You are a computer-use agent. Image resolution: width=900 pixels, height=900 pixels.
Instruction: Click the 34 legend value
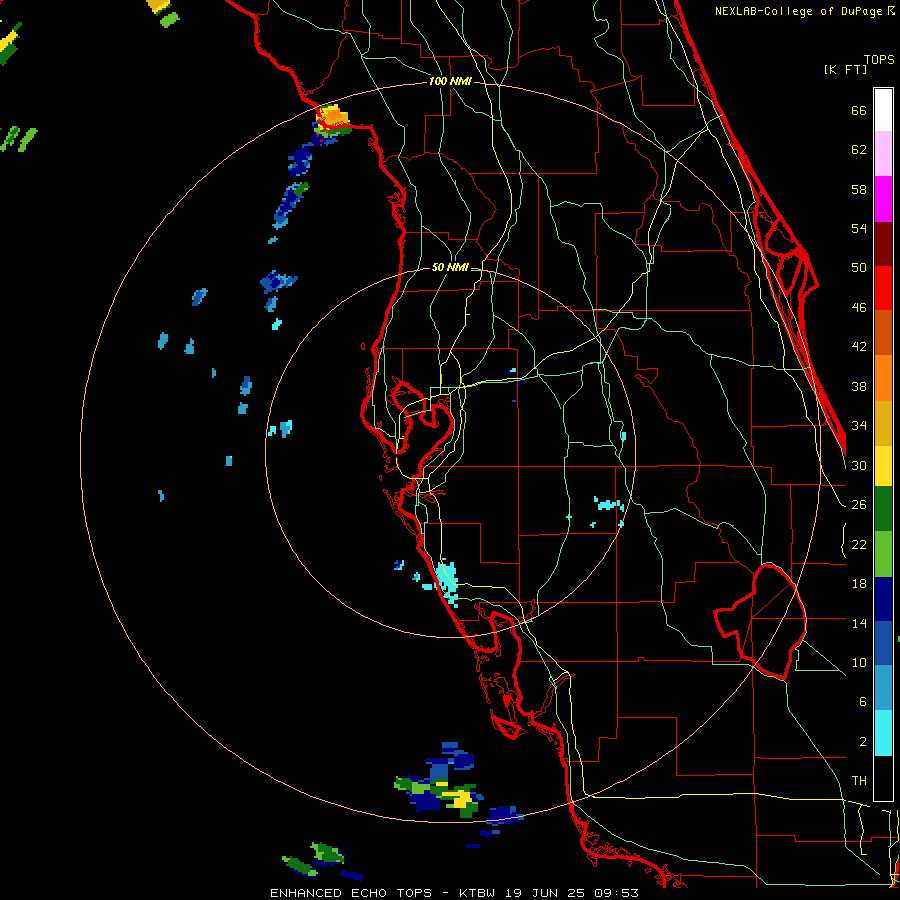coord(859,425)
